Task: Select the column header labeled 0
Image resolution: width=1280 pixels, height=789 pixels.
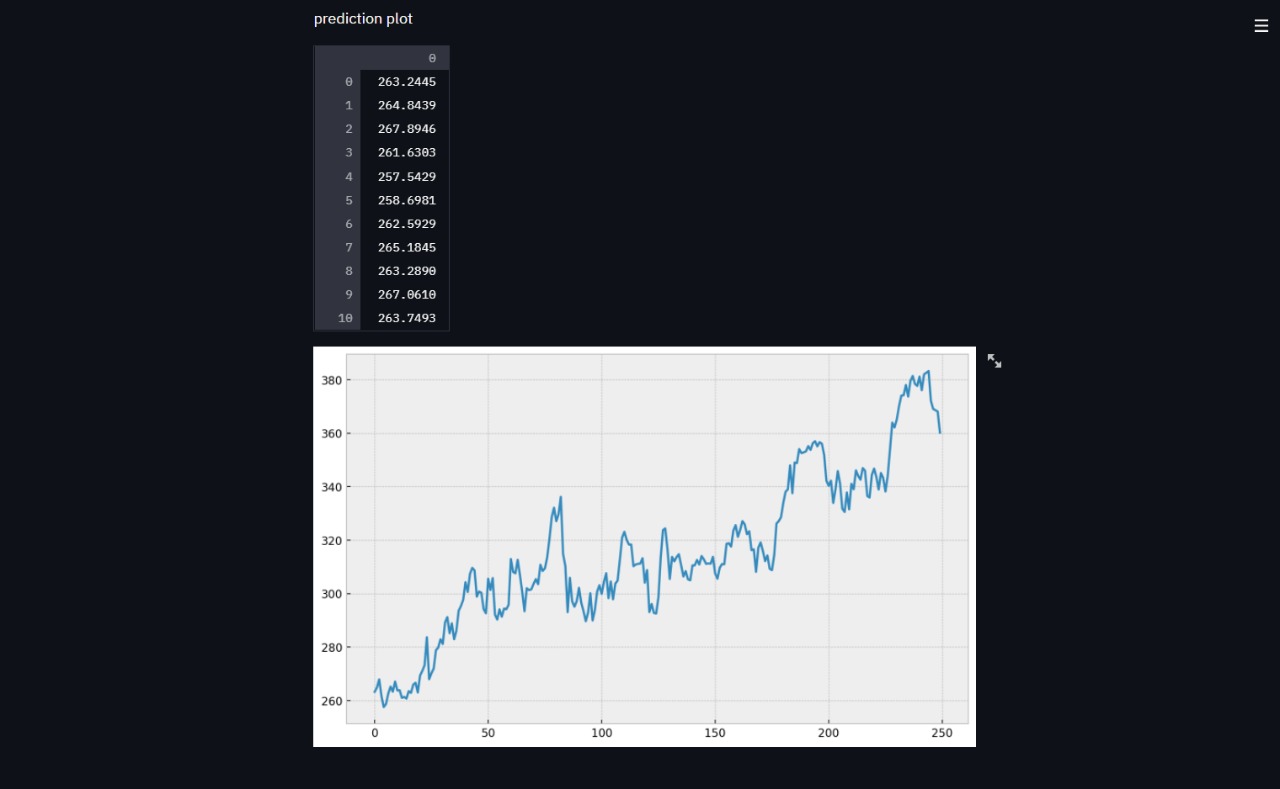Action: [x=432, y=57]
